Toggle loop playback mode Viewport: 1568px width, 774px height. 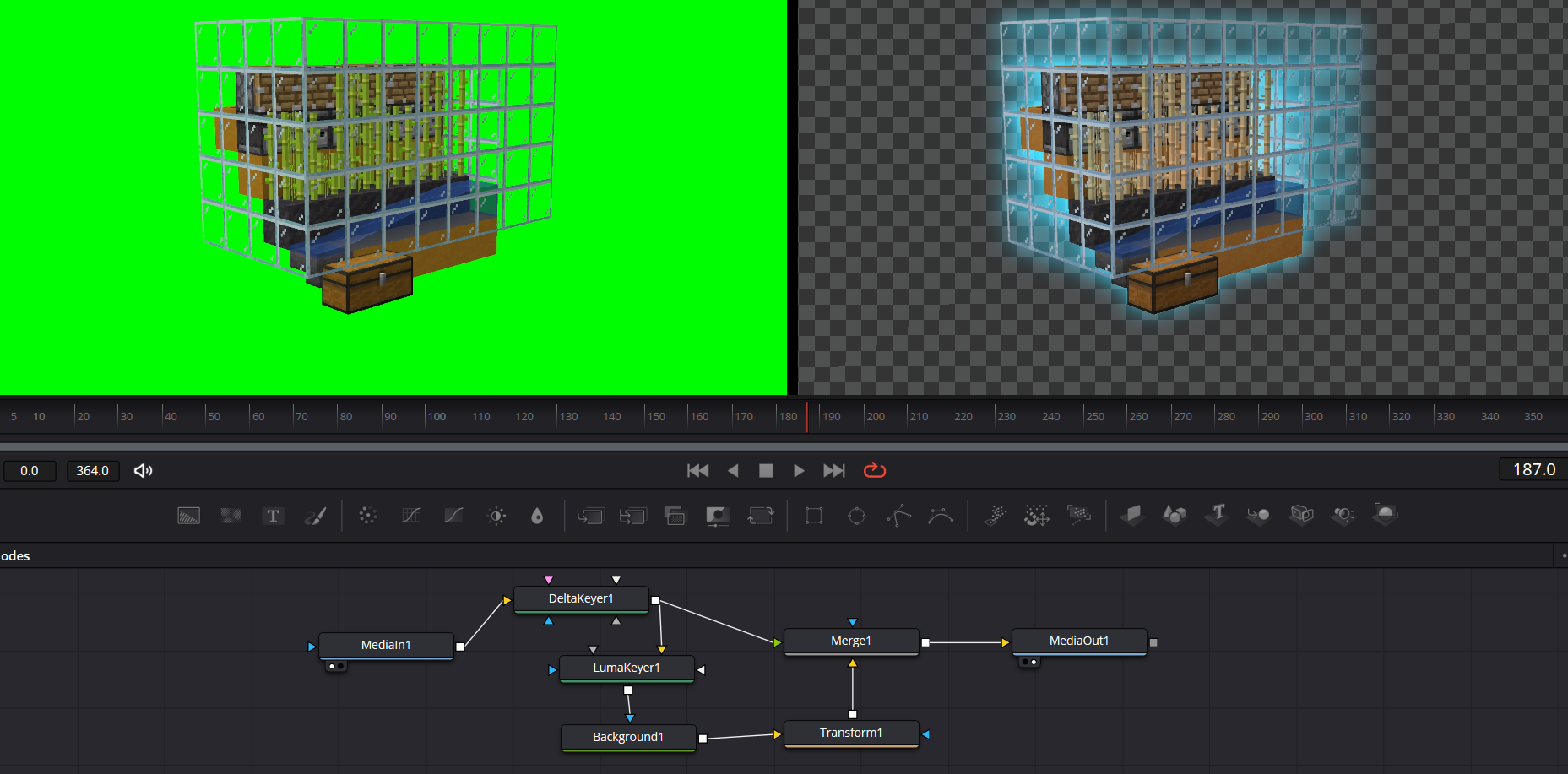875,470
